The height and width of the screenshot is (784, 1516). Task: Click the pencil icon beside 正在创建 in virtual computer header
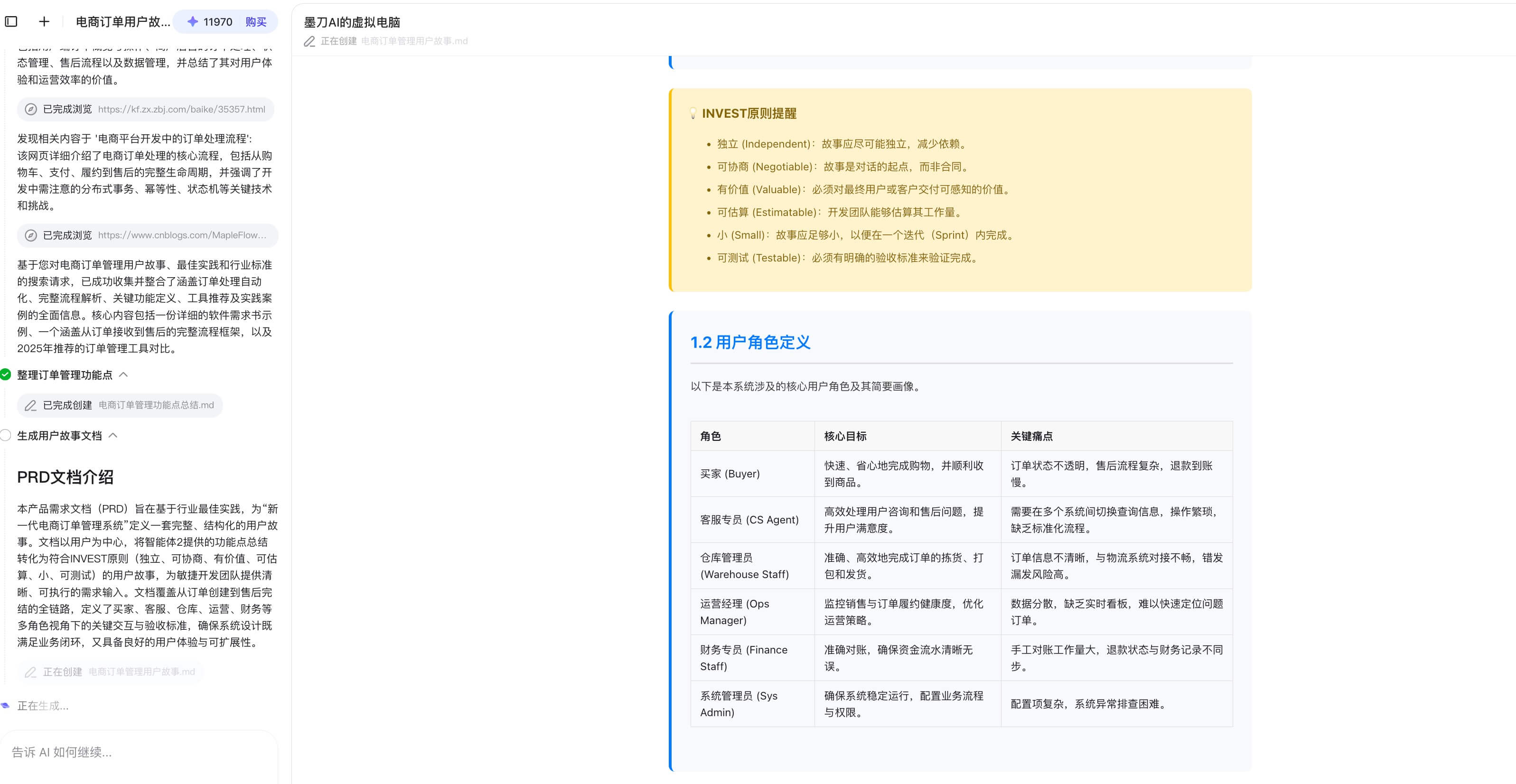point(309,41)
